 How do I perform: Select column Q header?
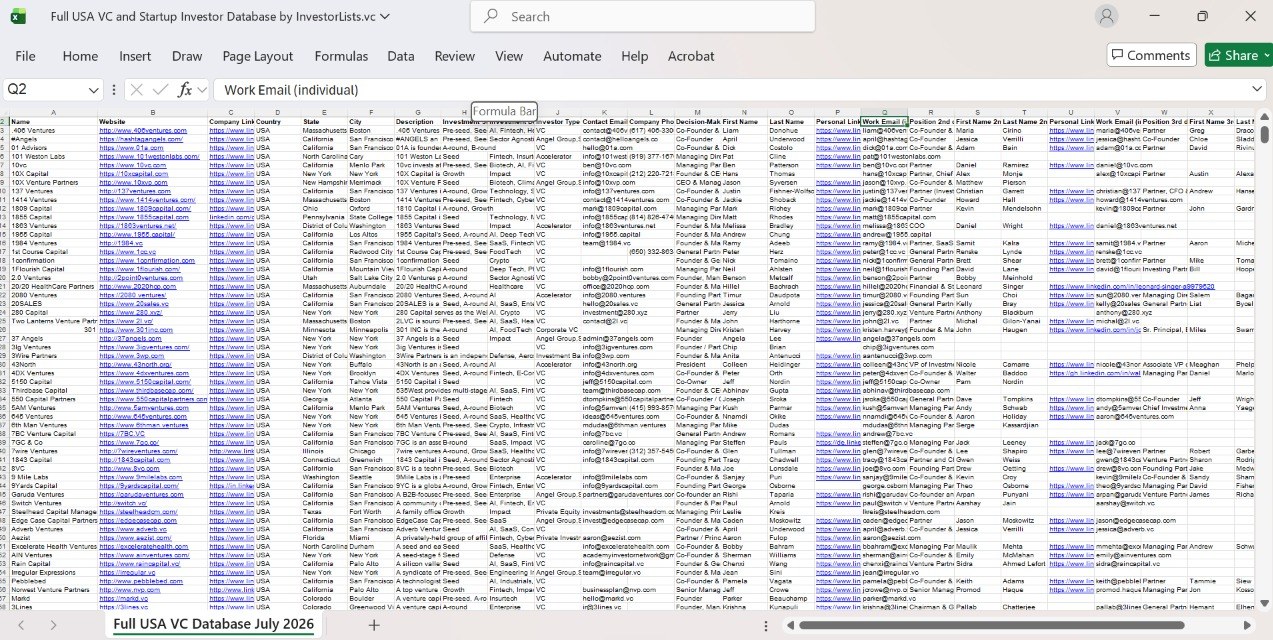(x=884, y=112)
